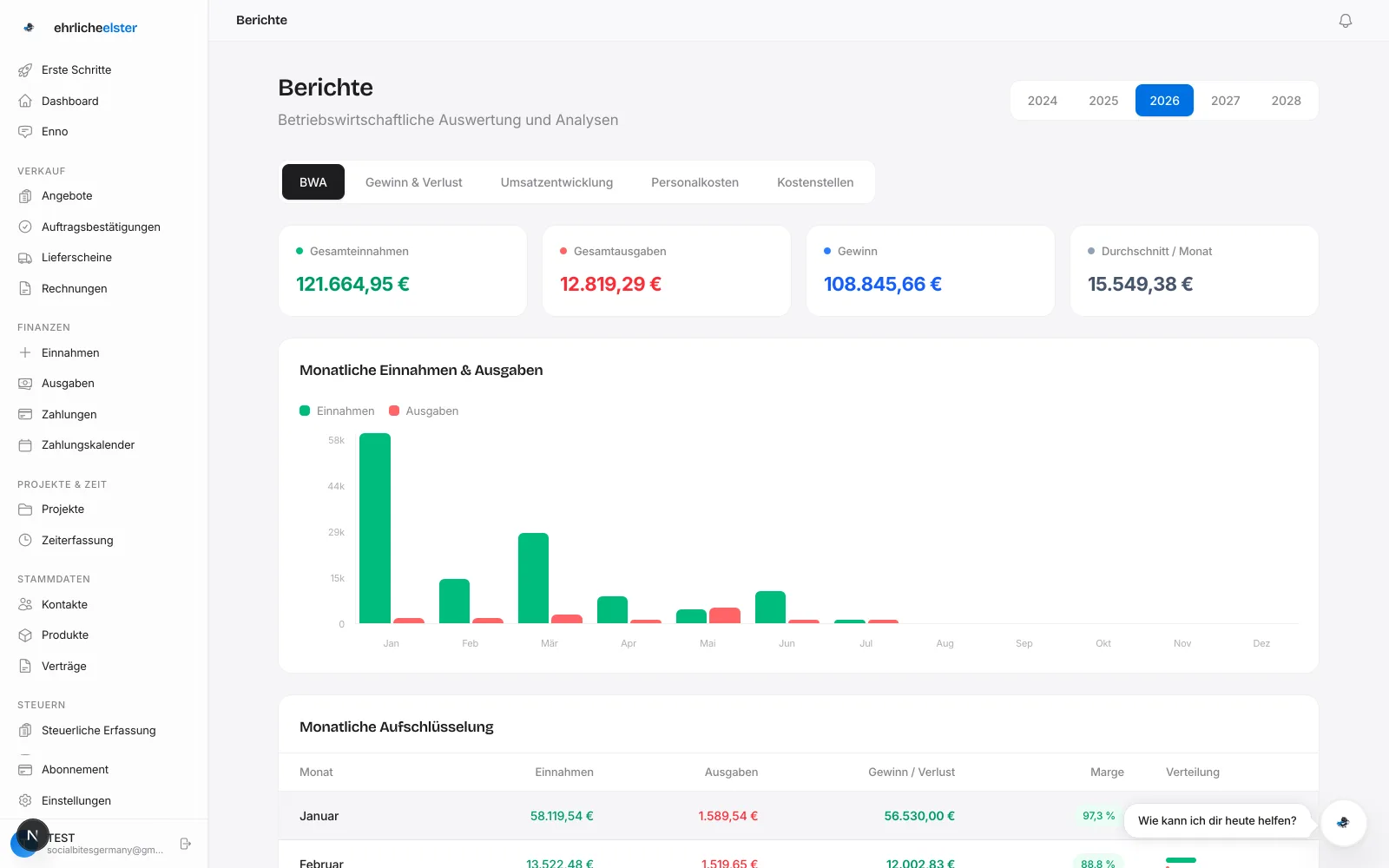The height and width of the screenshot is (868, 1389).
Task: Click the Einnahmen plus icon
Action: (25, 352)
